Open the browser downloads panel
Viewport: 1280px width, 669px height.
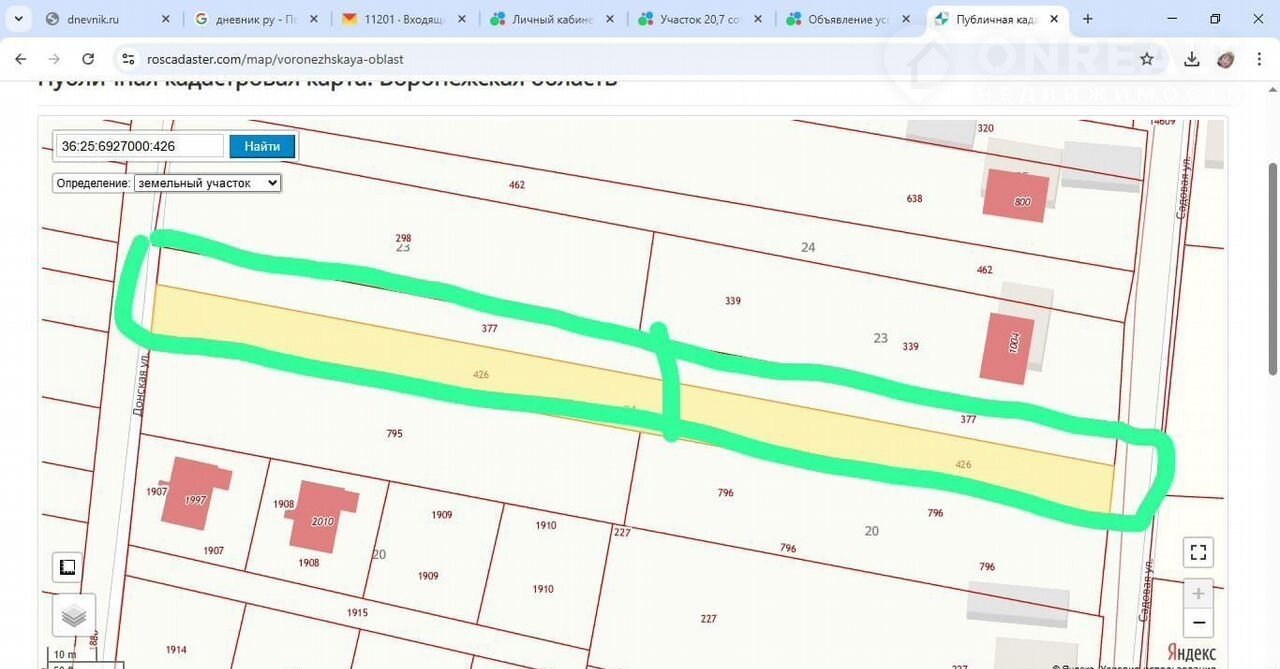coord(1191,59)
